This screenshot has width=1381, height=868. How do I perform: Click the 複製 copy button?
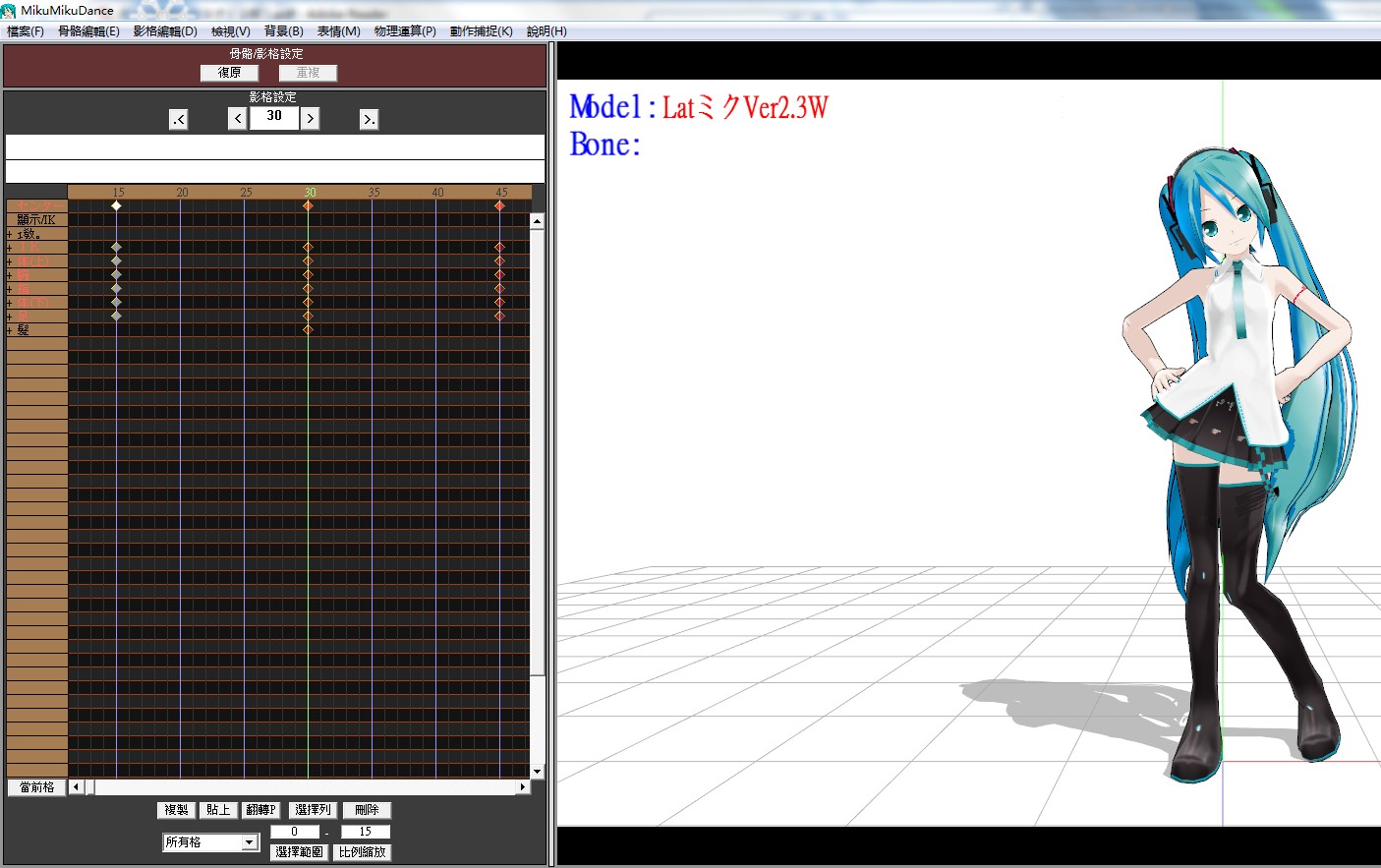click(x=177, y=810)
